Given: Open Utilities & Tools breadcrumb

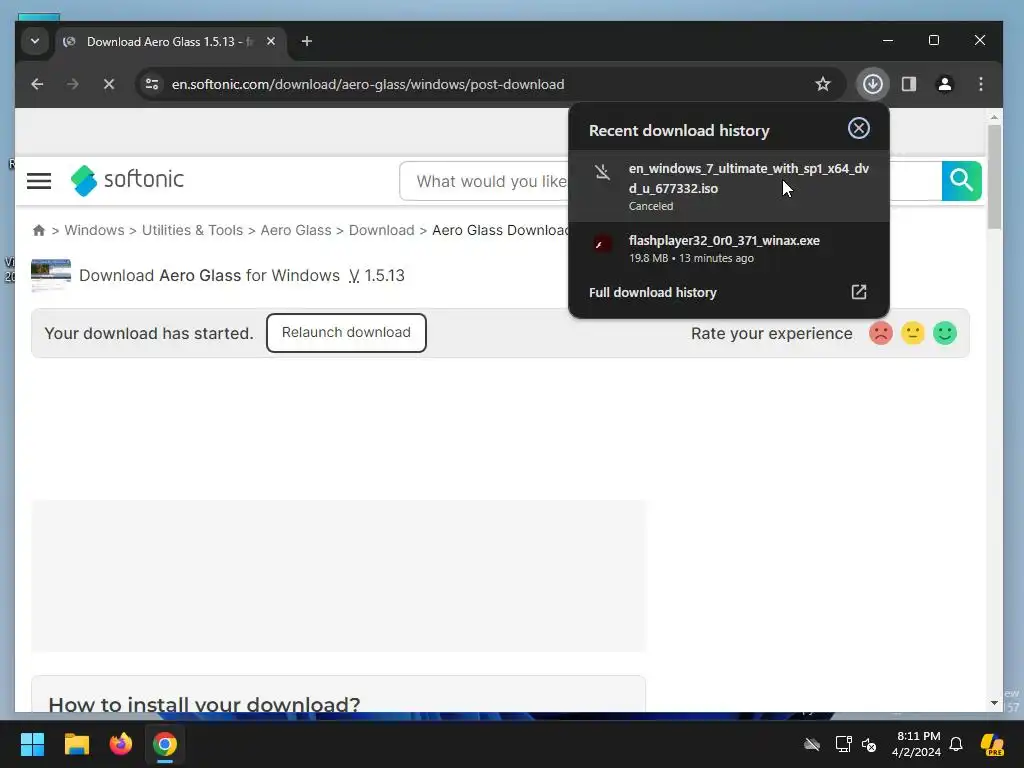Looking at the screenshot, I should (x=192, y=231).
